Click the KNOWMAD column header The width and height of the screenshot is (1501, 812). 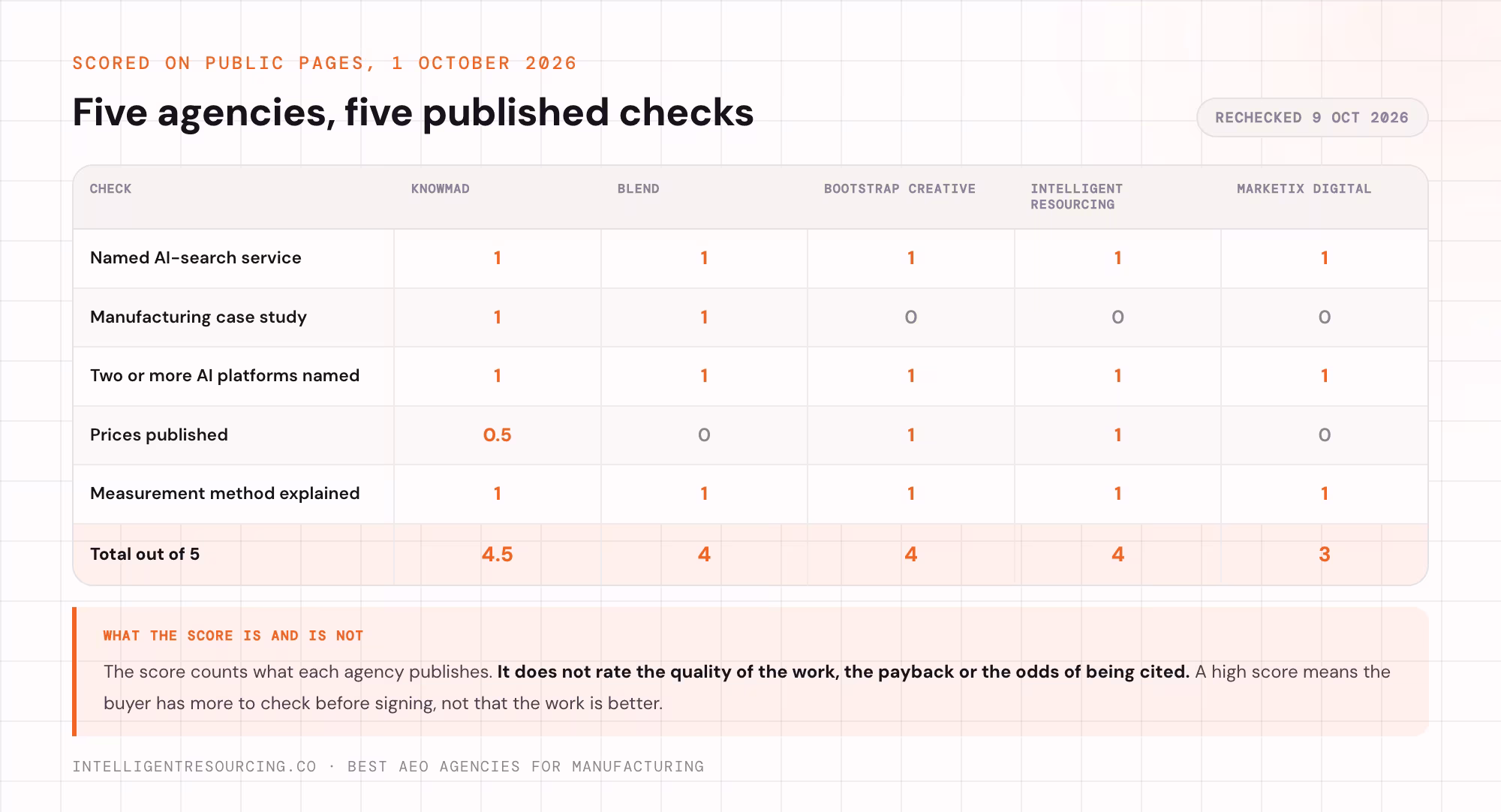pyautogui.click(x=441, y=189)
